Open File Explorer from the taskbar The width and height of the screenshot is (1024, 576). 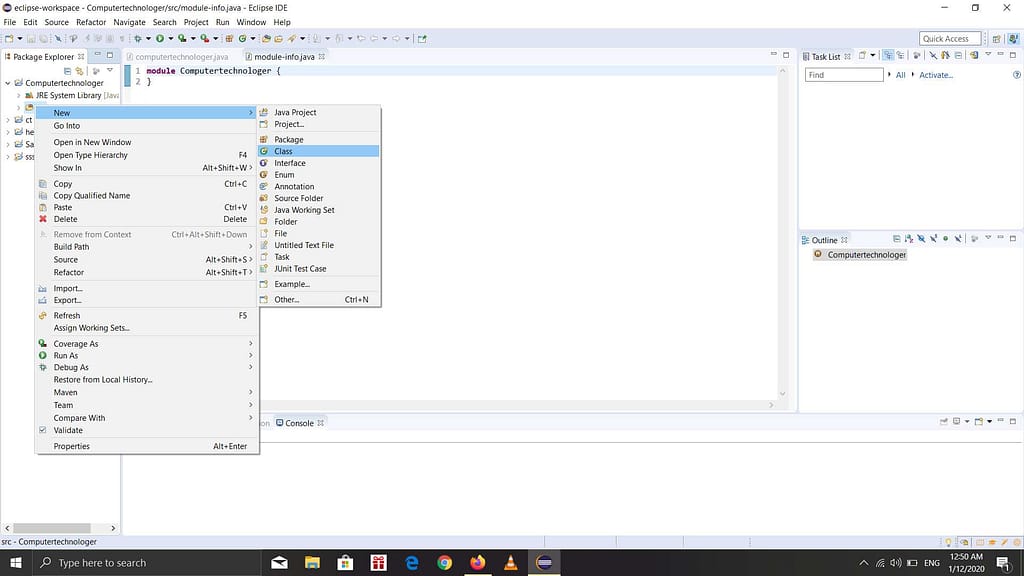pyautogui.click(x=312, y=562)
